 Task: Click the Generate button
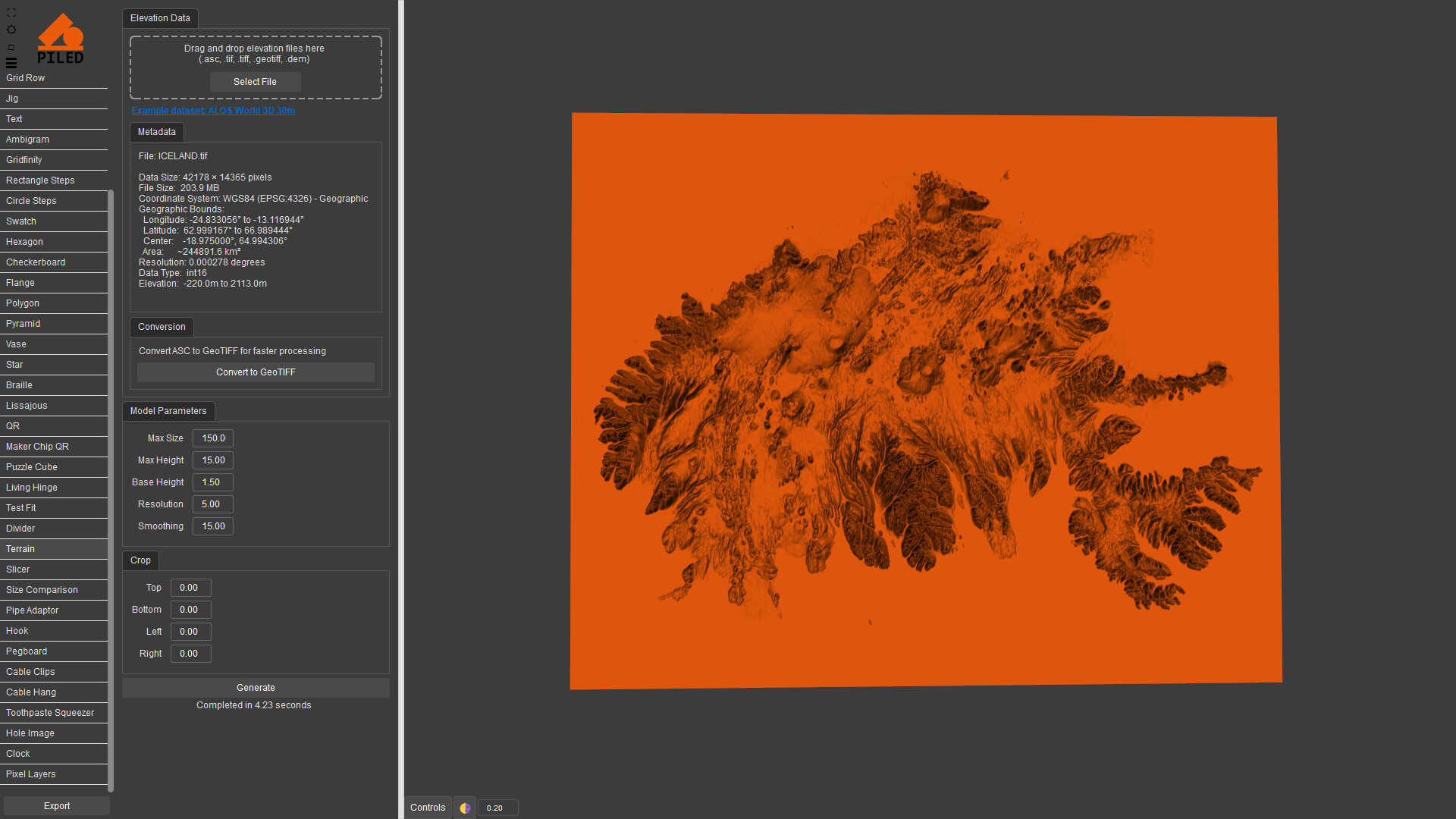click(x=256, y=688)
